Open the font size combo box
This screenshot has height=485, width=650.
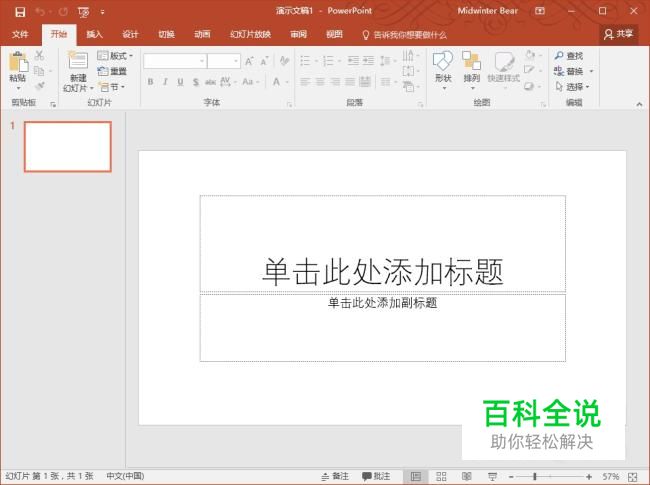[x=224, y=61]
